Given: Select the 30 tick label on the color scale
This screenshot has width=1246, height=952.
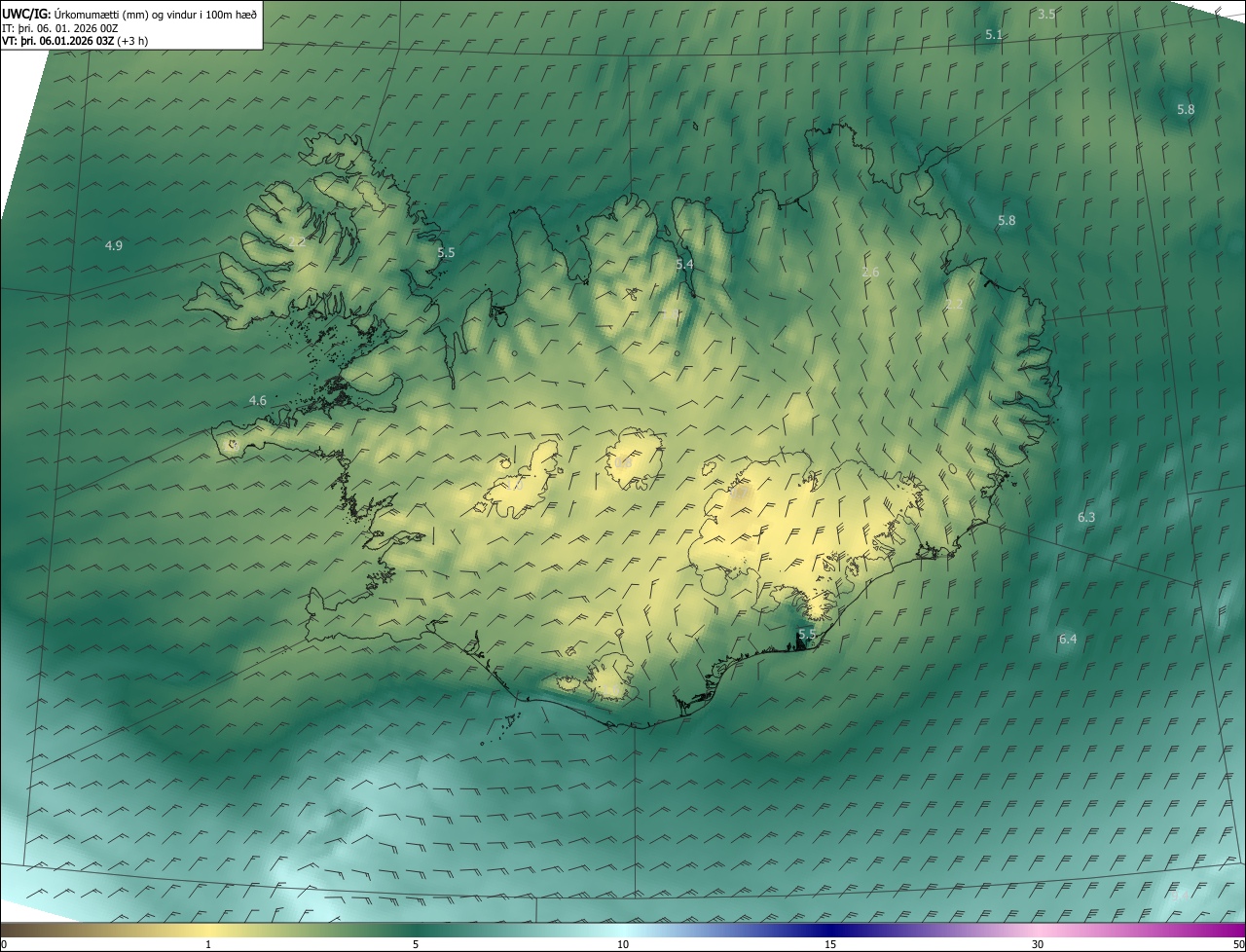Looking at the screenshot, I should tap(1038, 944).
